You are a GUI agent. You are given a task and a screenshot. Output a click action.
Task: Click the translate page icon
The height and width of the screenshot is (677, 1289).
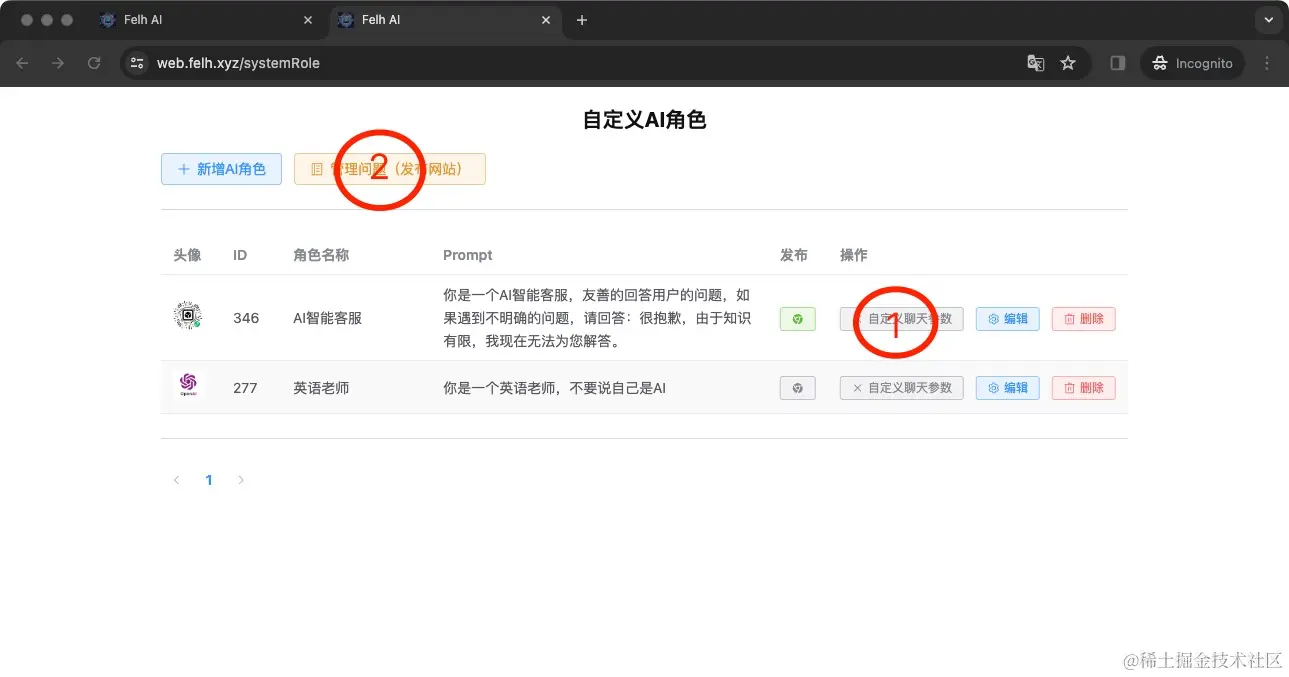point(1036,63)
